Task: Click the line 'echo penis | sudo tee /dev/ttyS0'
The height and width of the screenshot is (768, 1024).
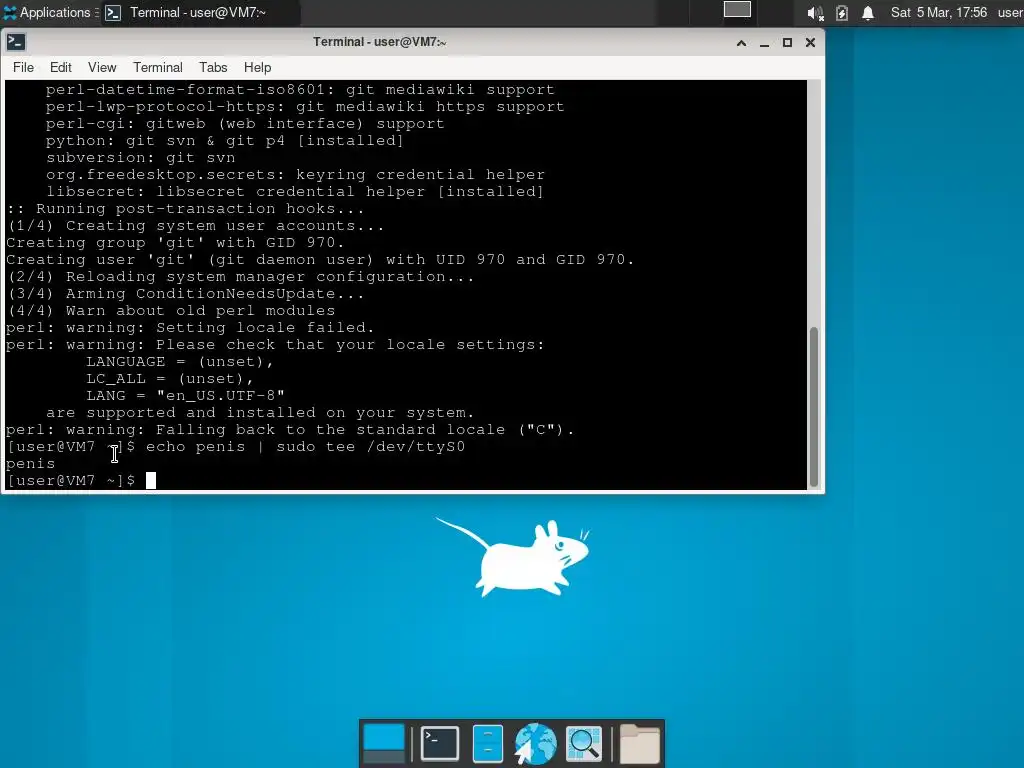Action: (306, 447)
